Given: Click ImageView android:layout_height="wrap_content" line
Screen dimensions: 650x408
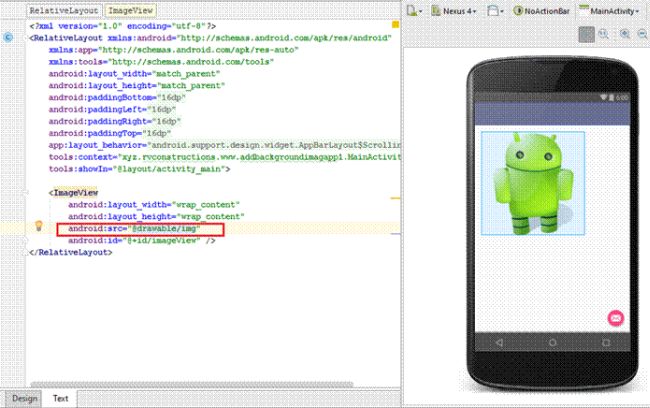Looking at the screenshot, I should pyautogui.click(x=156, y=216).
